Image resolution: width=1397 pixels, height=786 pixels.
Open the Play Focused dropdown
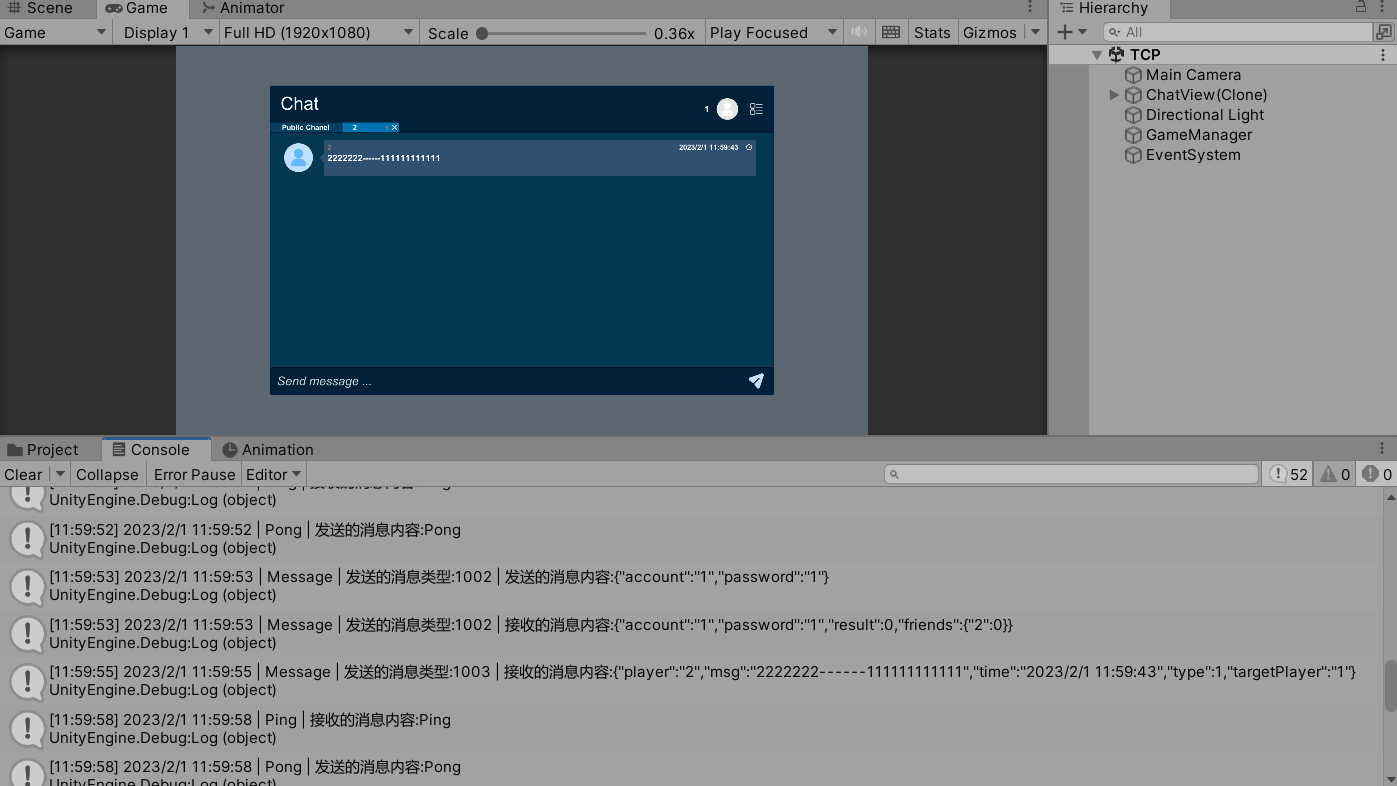(x=773, y=32)
